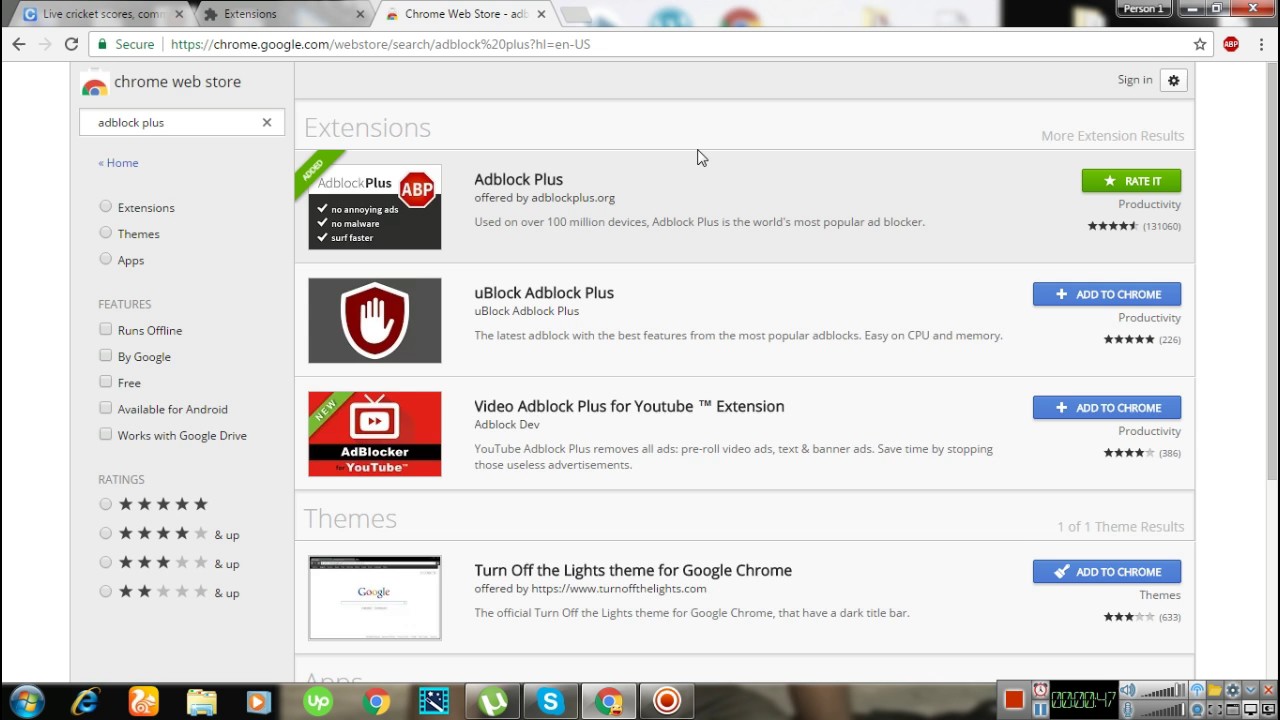The height and width of the screenshot is (720, 1280).
Task: Select the two stars & up rating
Action: [106, 591]
